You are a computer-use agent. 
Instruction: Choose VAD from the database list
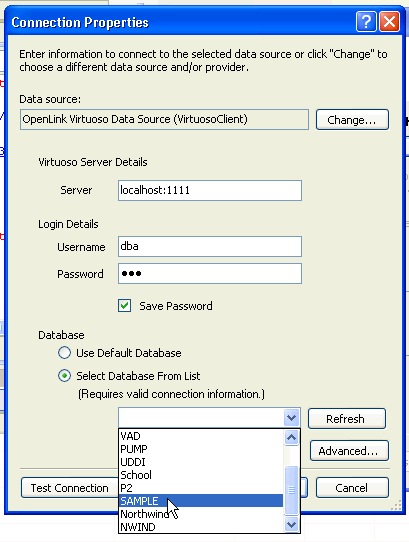coord(201,436)
